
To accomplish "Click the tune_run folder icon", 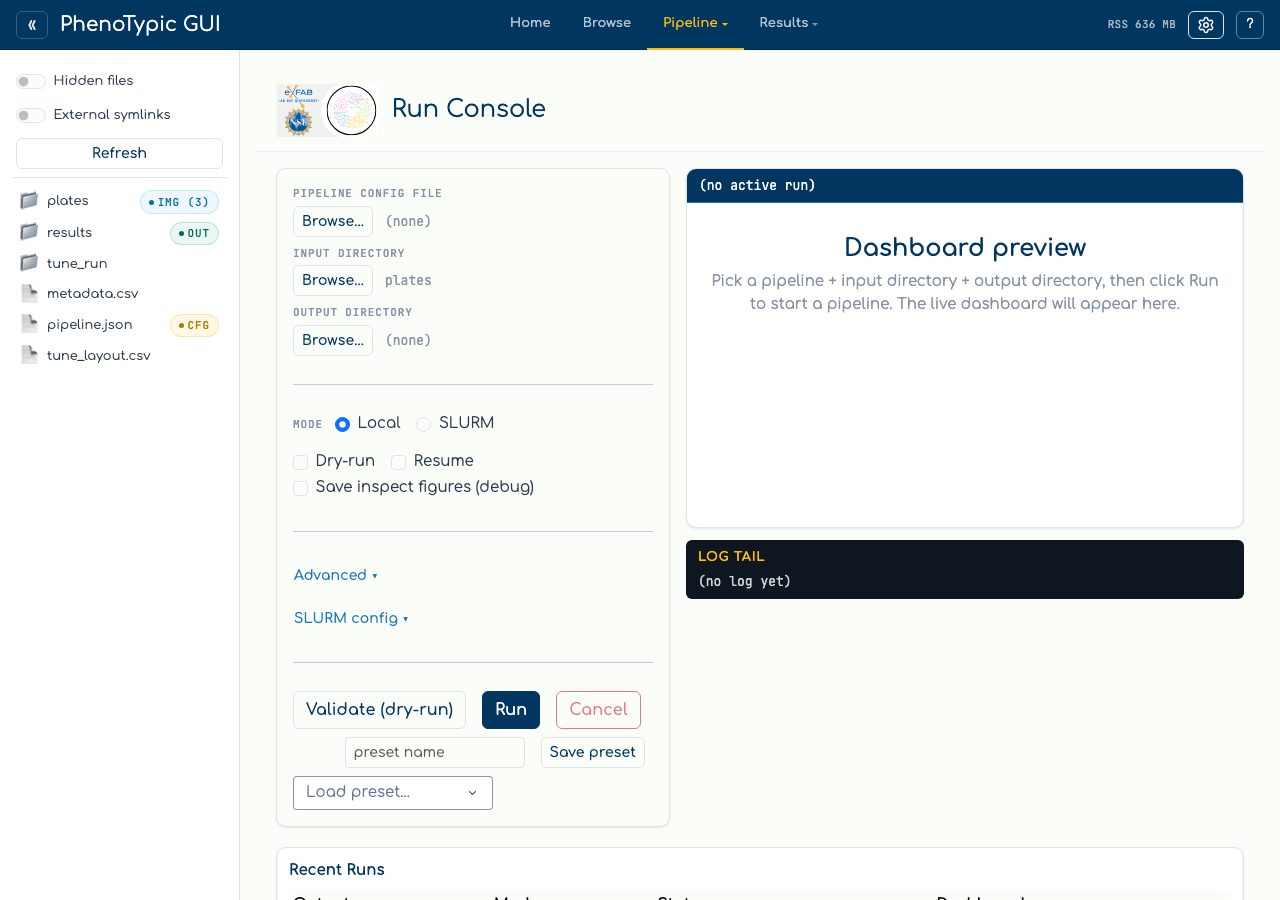I will click(x=29, y=263).
